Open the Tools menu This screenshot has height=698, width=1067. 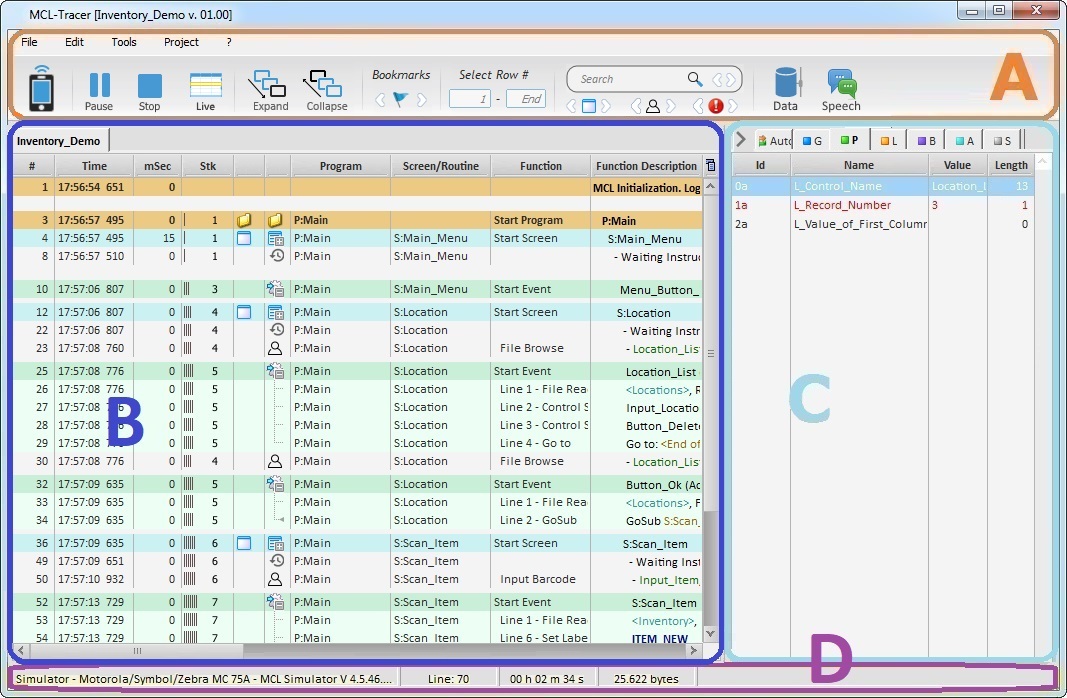(x=124, y=42)
